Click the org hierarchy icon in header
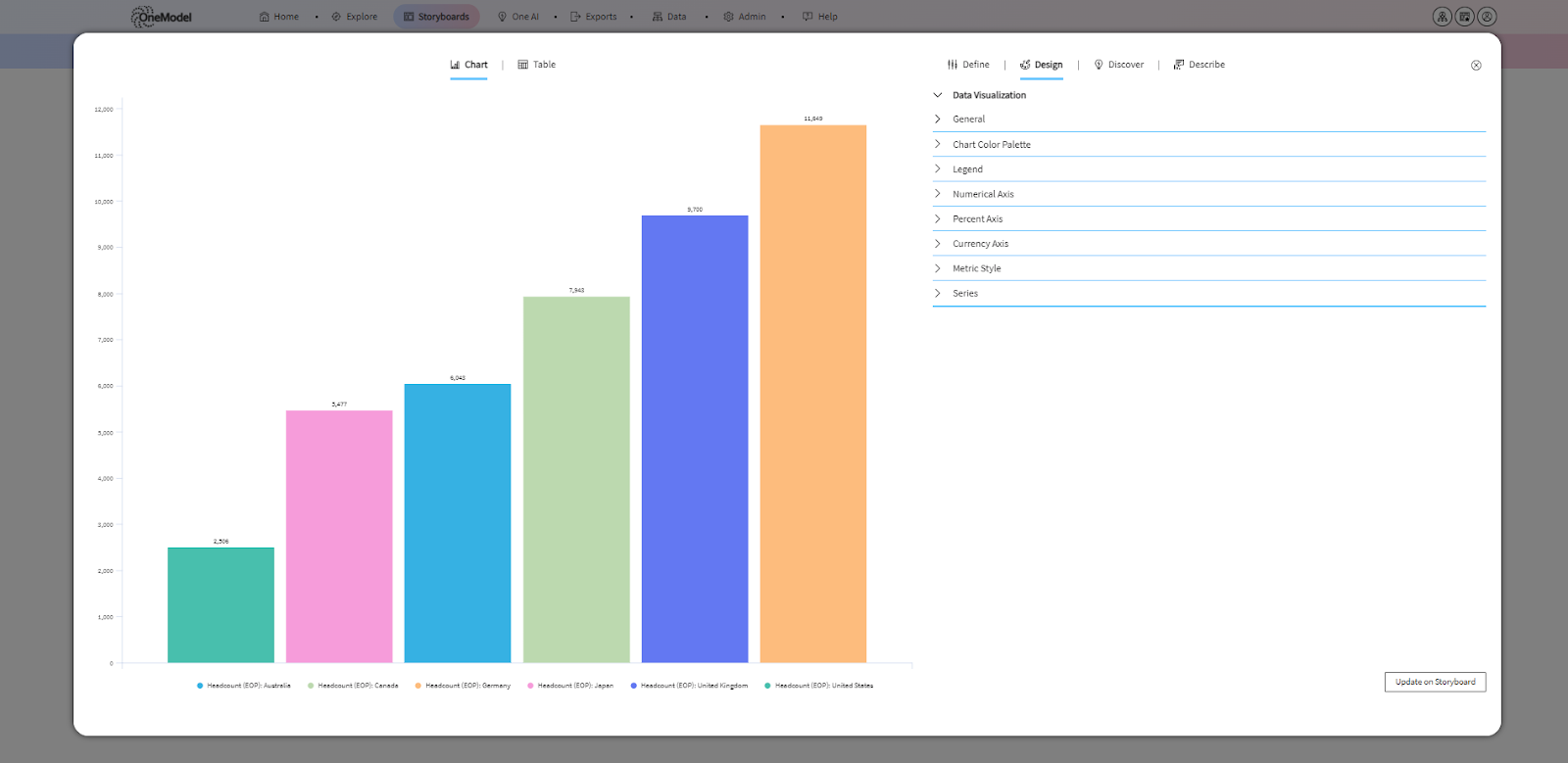This screenshot has height=763, width=1568. click(1442, 17)
